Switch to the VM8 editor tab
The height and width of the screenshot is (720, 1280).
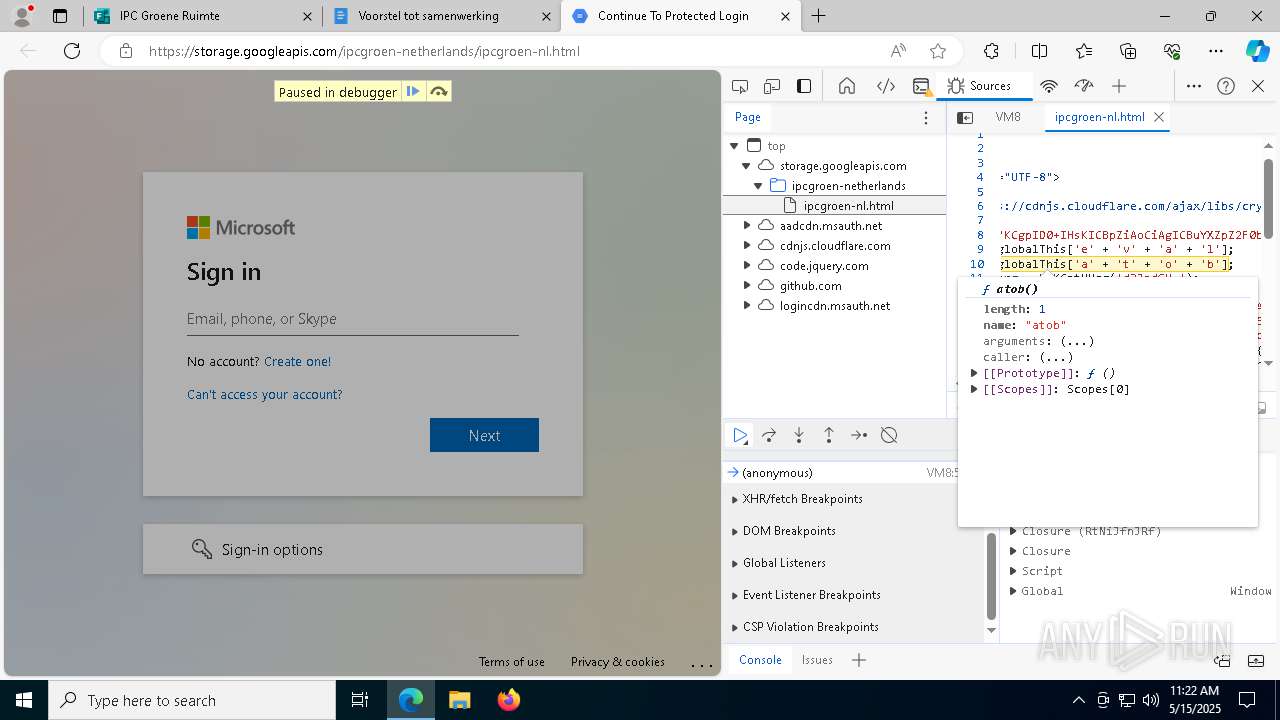tap(1008, 117)
